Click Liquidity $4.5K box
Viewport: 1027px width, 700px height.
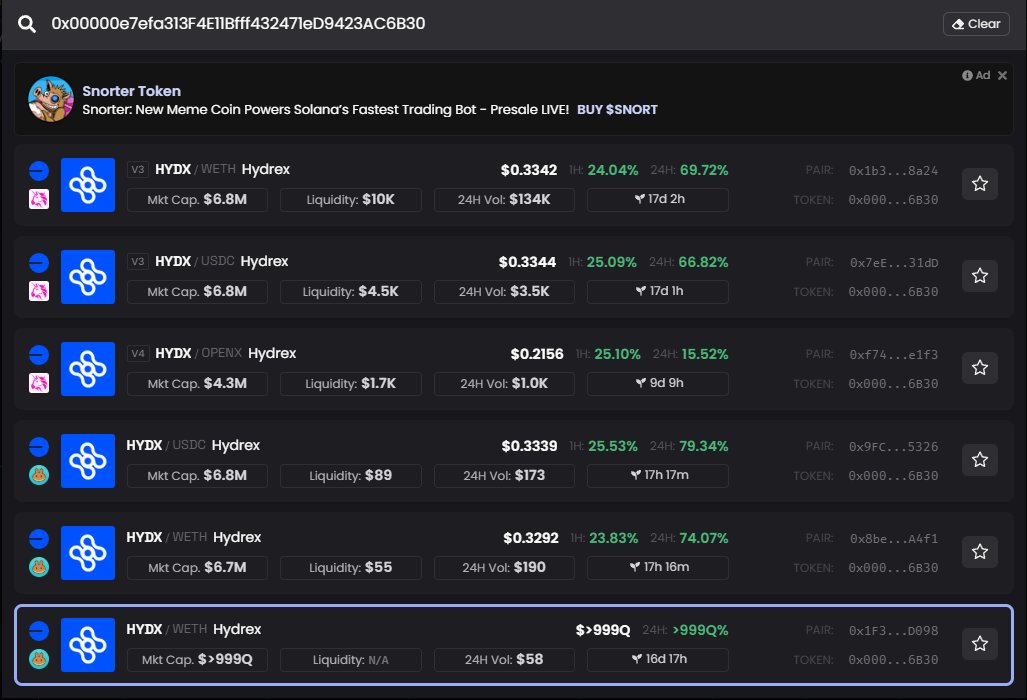coord(351,291)
